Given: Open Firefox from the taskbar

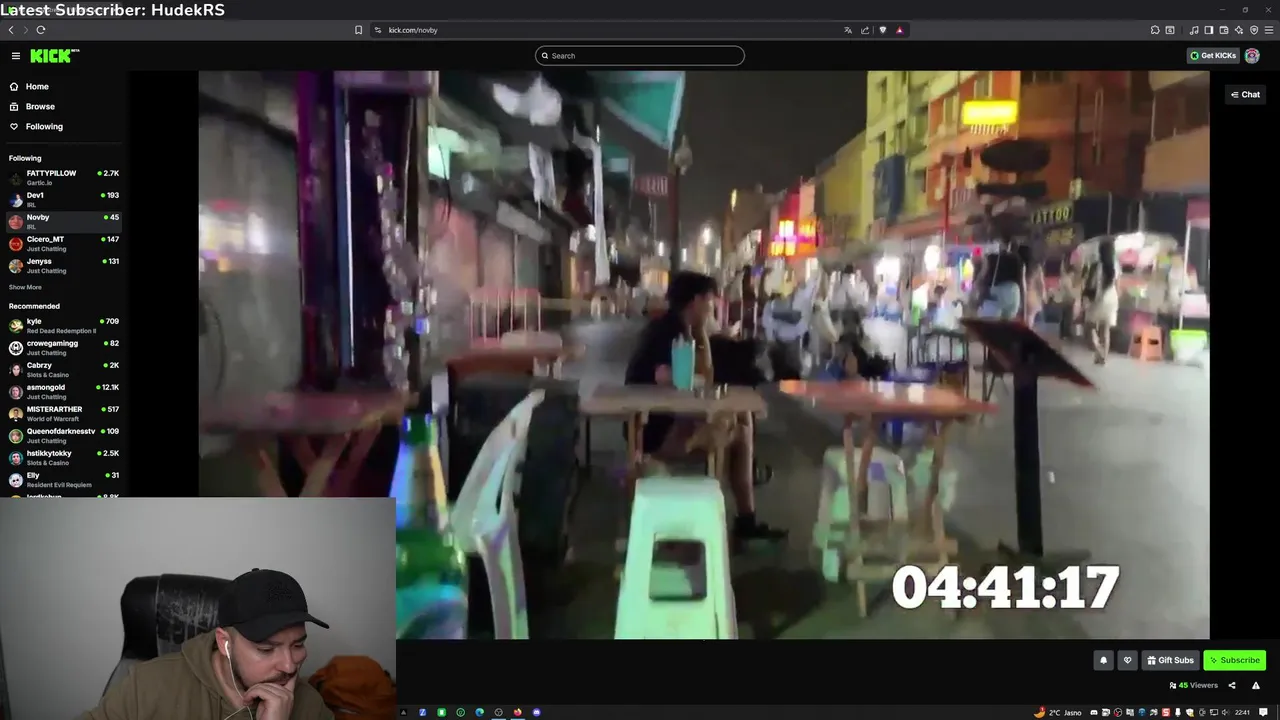Looking at the screenshot, I should [x=517, y=712].
